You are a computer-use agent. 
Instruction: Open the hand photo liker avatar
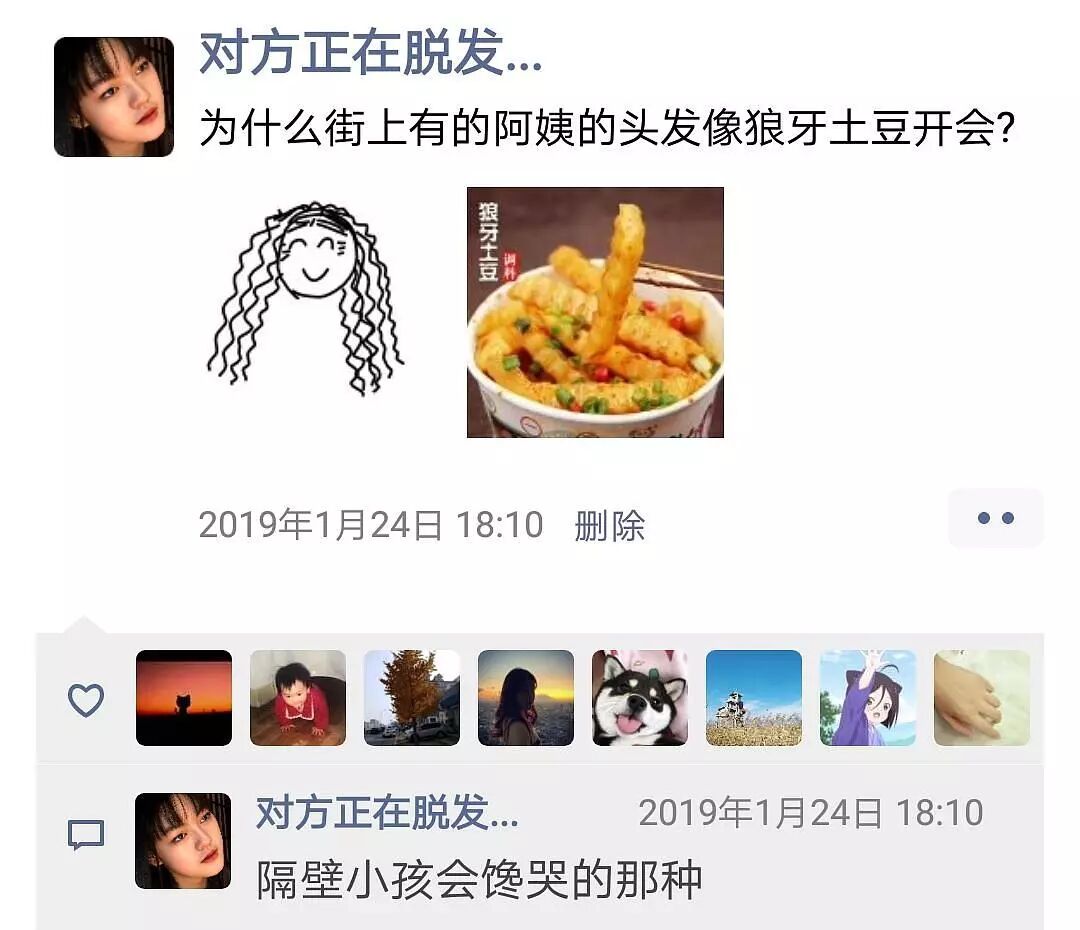[982, 698]
